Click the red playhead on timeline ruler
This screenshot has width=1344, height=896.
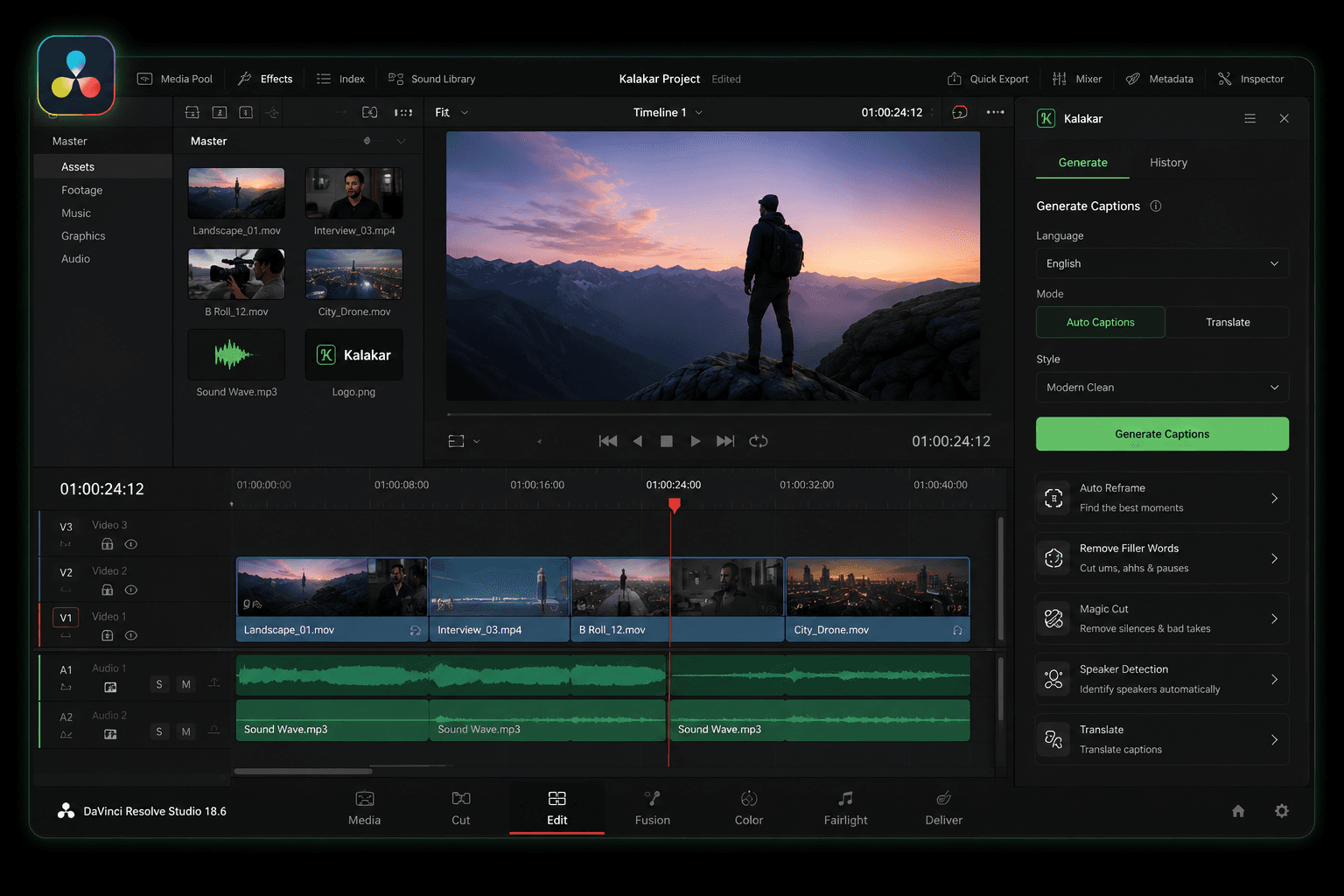674,505
